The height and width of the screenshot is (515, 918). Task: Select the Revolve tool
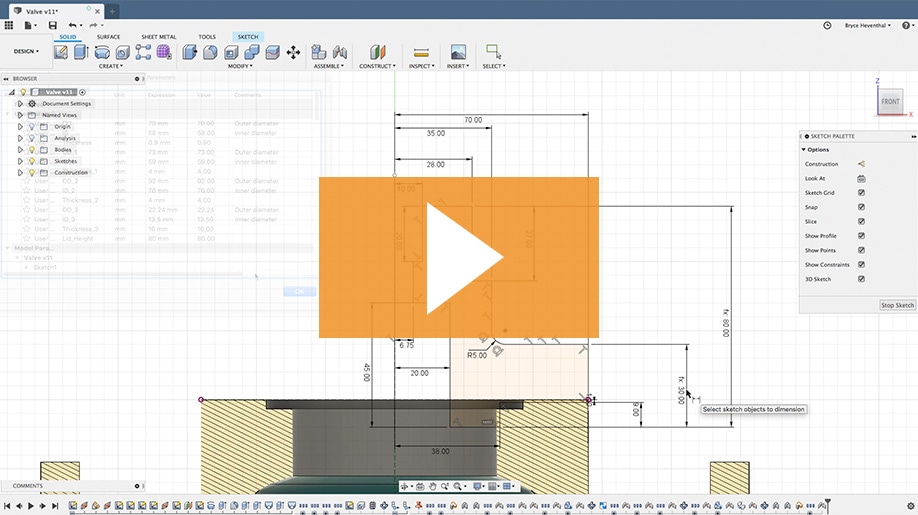(102, 53)
